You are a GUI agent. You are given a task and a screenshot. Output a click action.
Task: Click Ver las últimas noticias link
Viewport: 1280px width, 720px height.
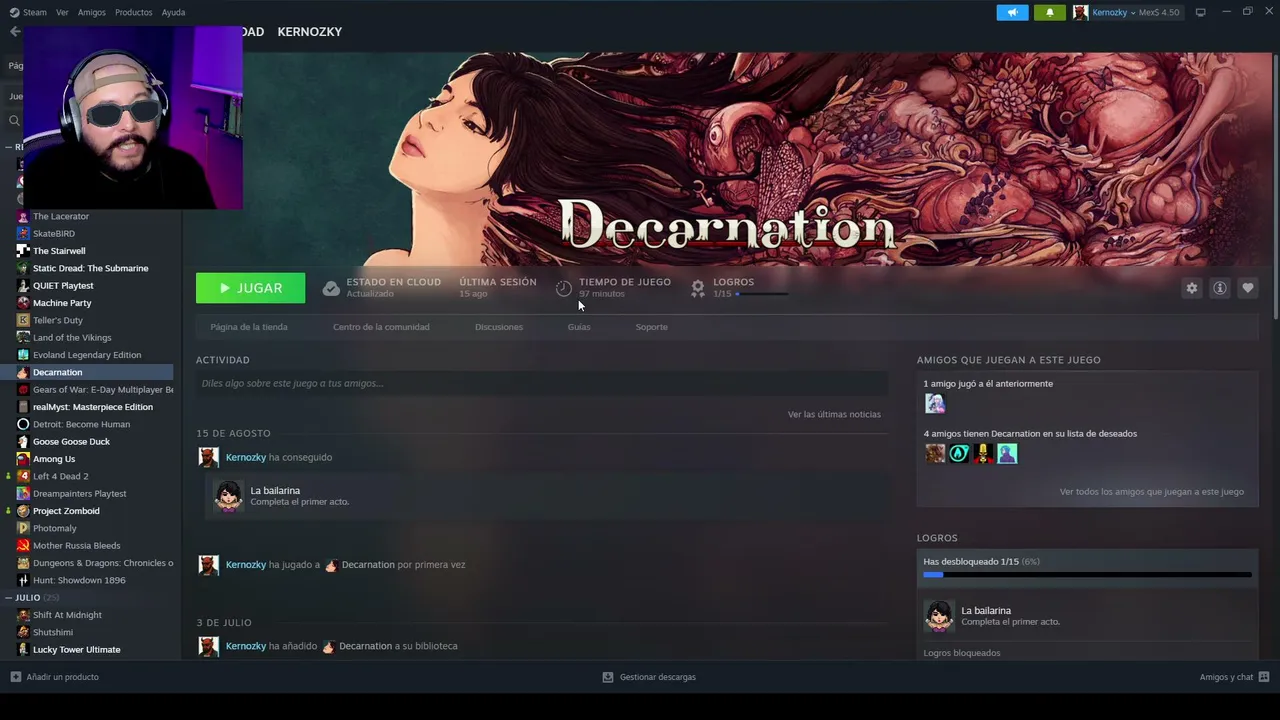coord(834,414)
